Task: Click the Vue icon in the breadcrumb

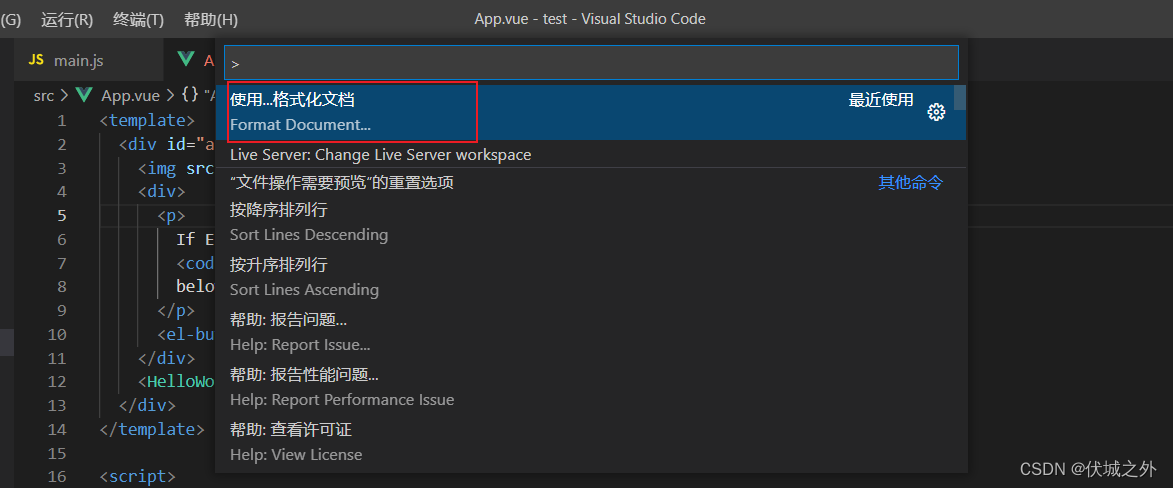Action: (84, 96)
